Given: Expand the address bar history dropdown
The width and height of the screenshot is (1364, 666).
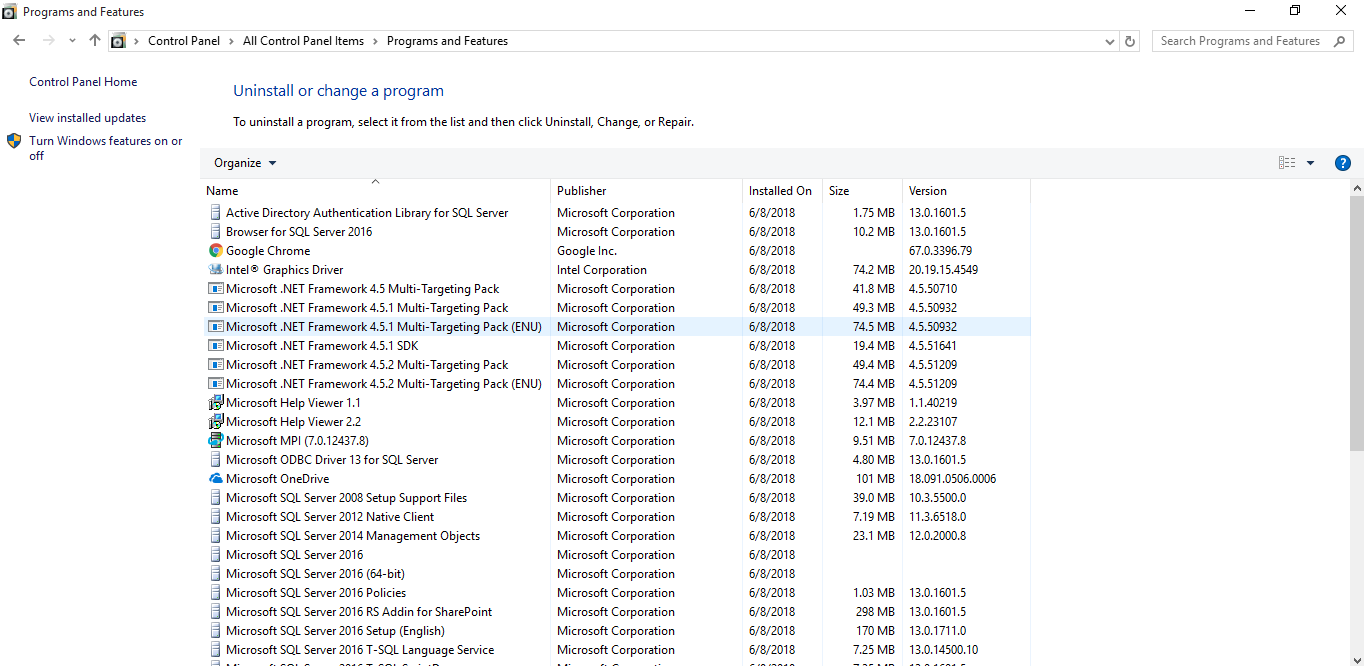Looking at the screenshot, I should pyautogui.click(x=1110, y=41).
